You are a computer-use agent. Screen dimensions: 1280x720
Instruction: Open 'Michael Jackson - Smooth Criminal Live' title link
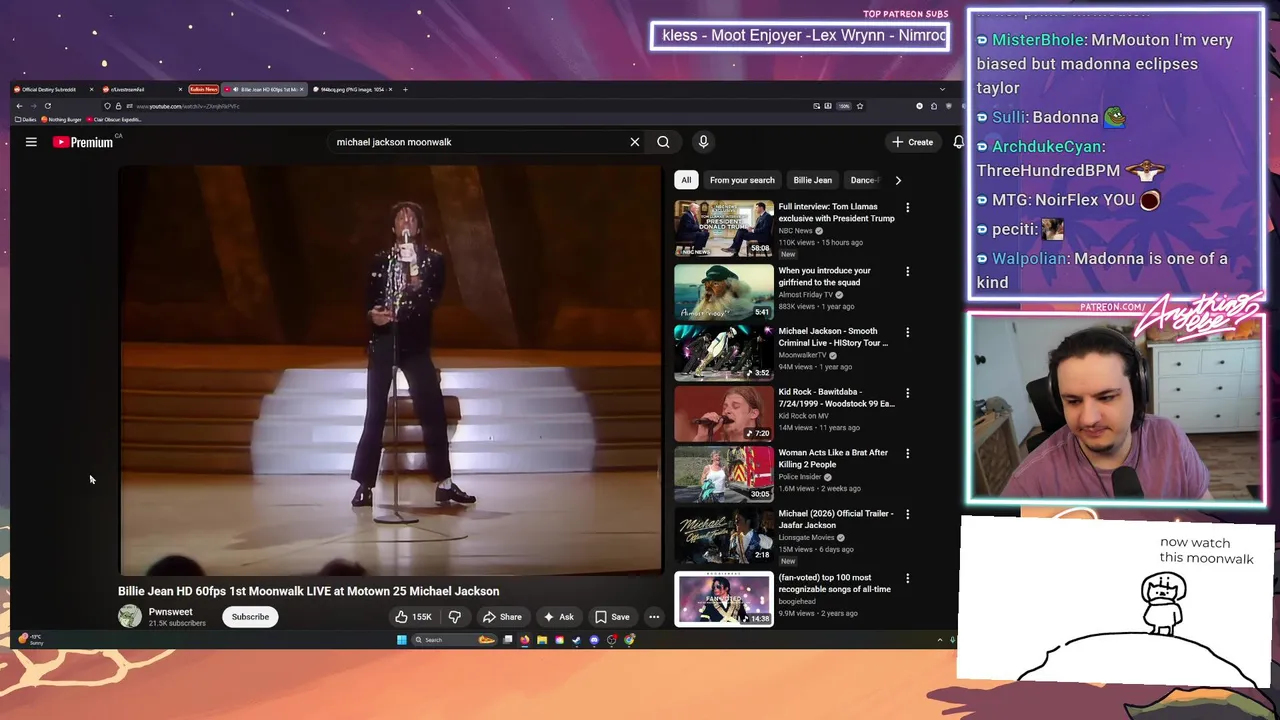pos(833,337)
